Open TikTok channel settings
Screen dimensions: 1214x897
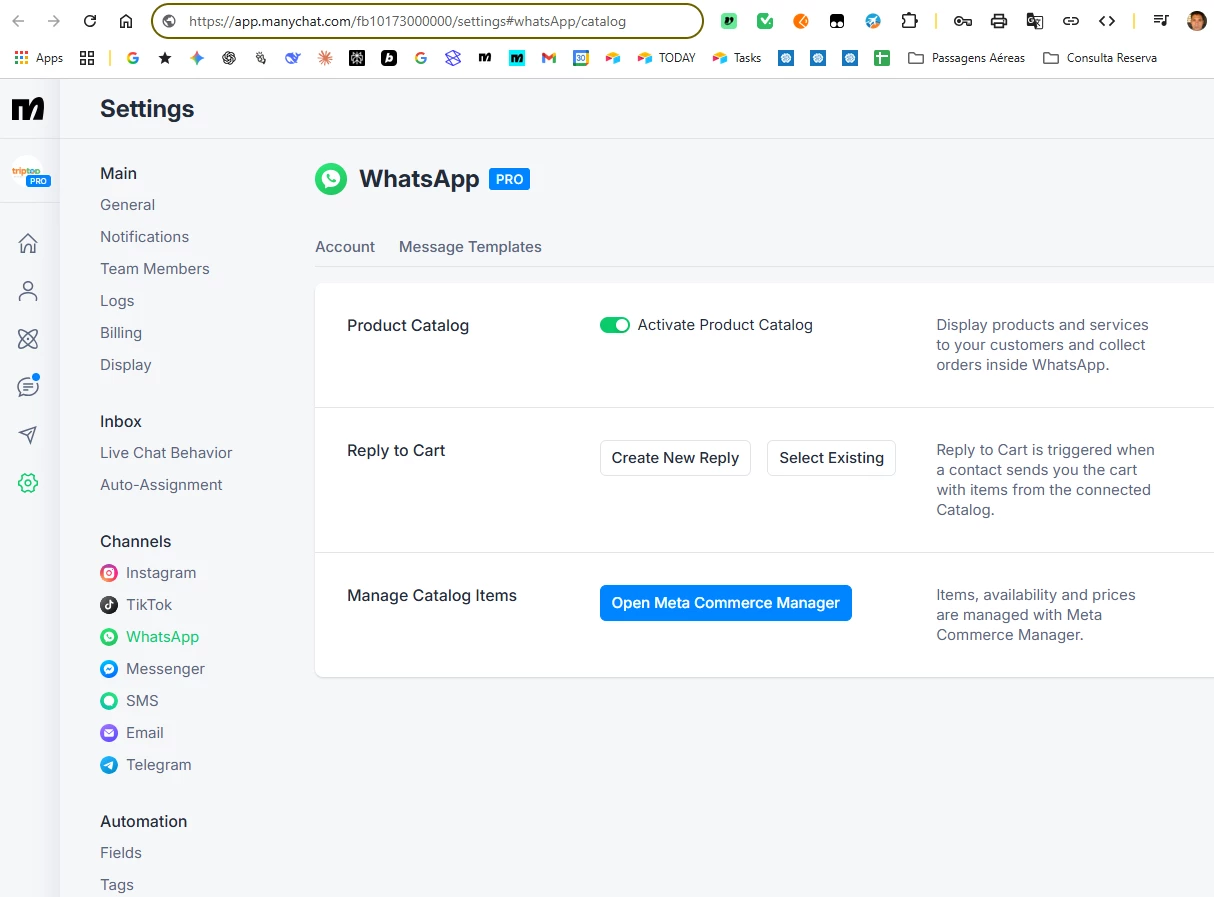click(136, 605)
